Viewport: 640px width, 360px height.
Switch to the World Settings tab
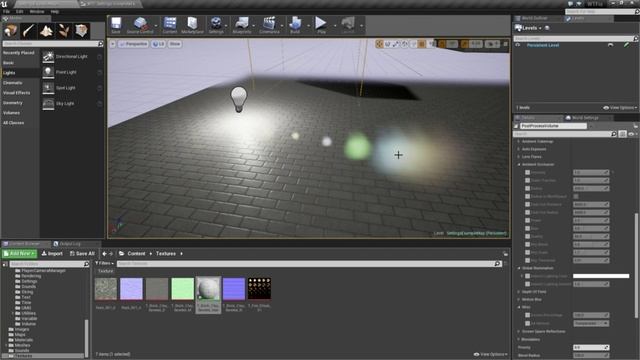point(585,118)
